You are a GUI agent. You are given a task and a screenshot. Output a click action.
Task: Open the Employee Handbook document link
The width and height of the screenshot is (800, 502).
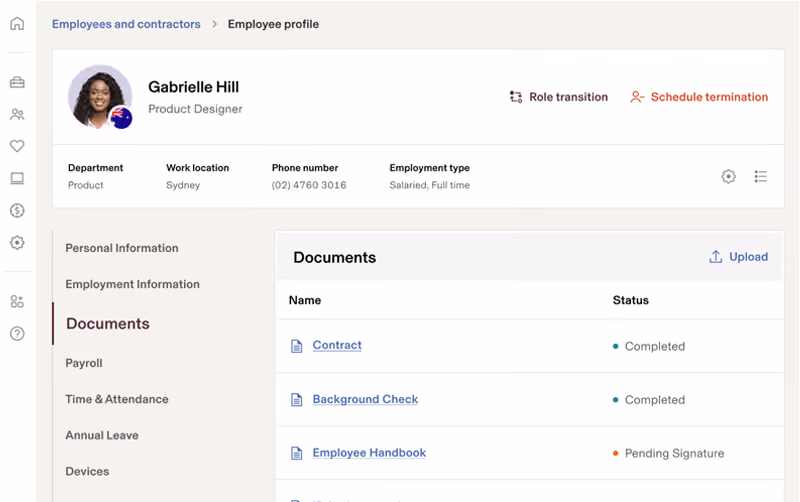[369, 453]
